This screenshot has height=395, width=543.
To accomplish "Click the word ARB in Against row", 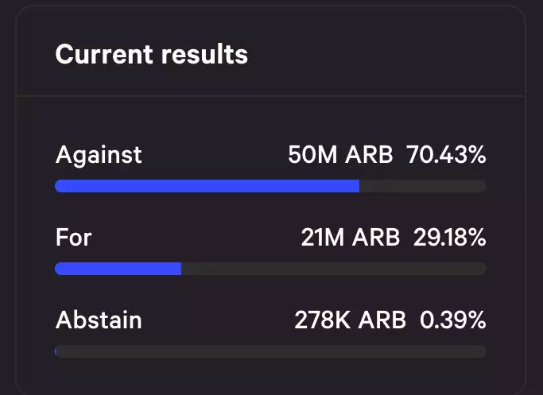I will pos(369,154).
